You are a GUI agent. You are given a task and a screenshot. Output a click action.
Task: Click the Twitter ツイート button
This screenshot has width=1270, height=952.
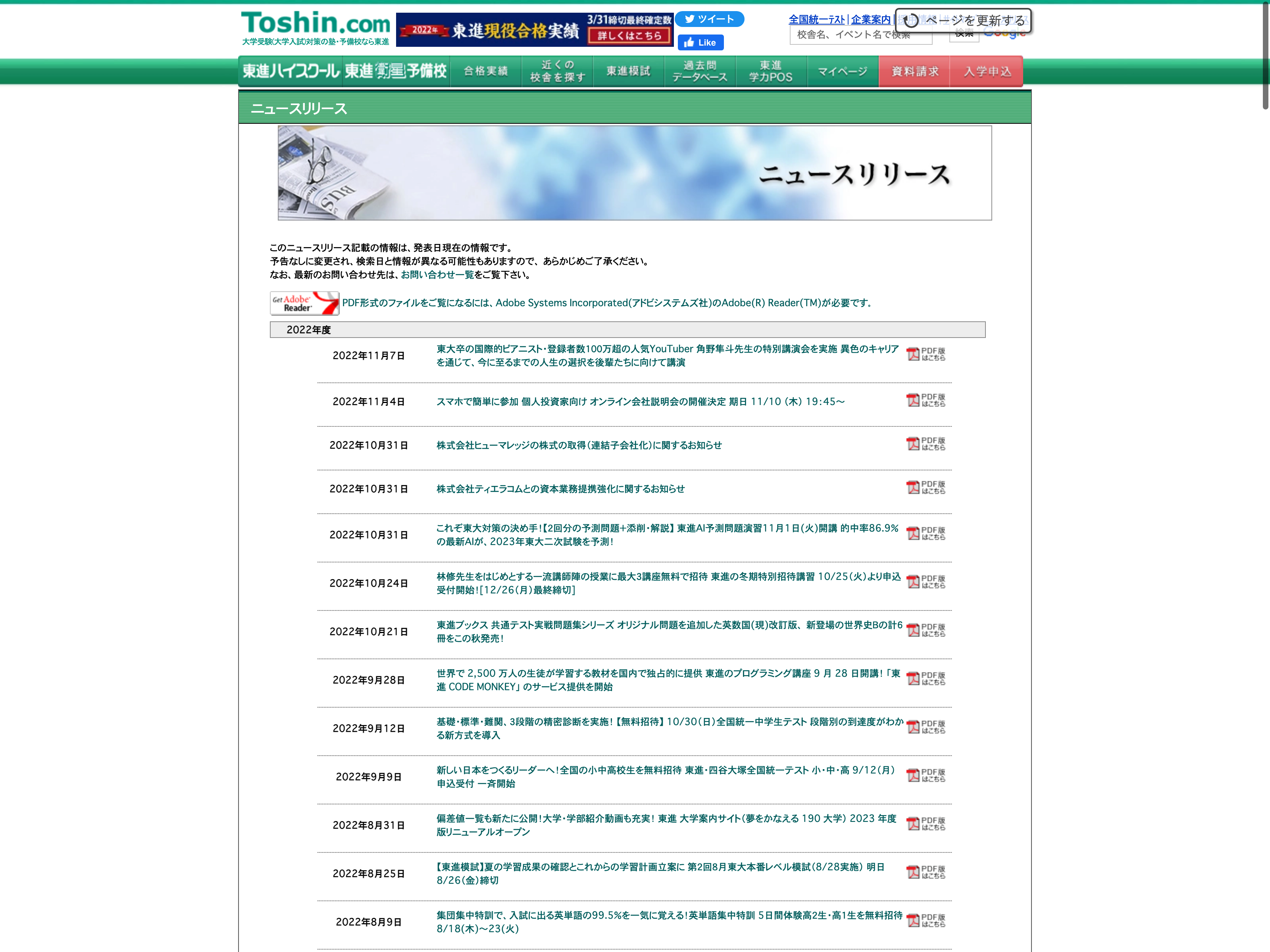709,19
